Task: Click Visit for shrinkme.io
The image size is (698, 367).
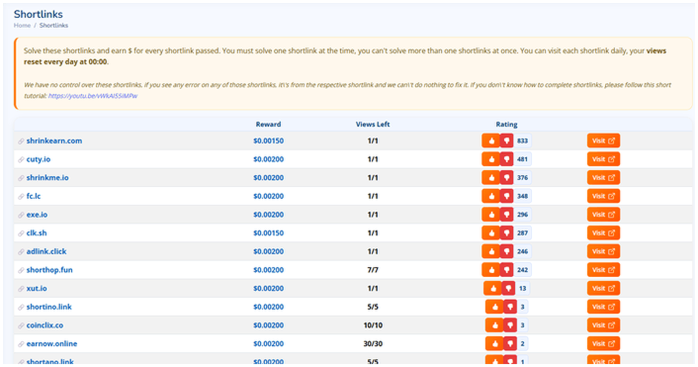Action: tap(603, 178)
